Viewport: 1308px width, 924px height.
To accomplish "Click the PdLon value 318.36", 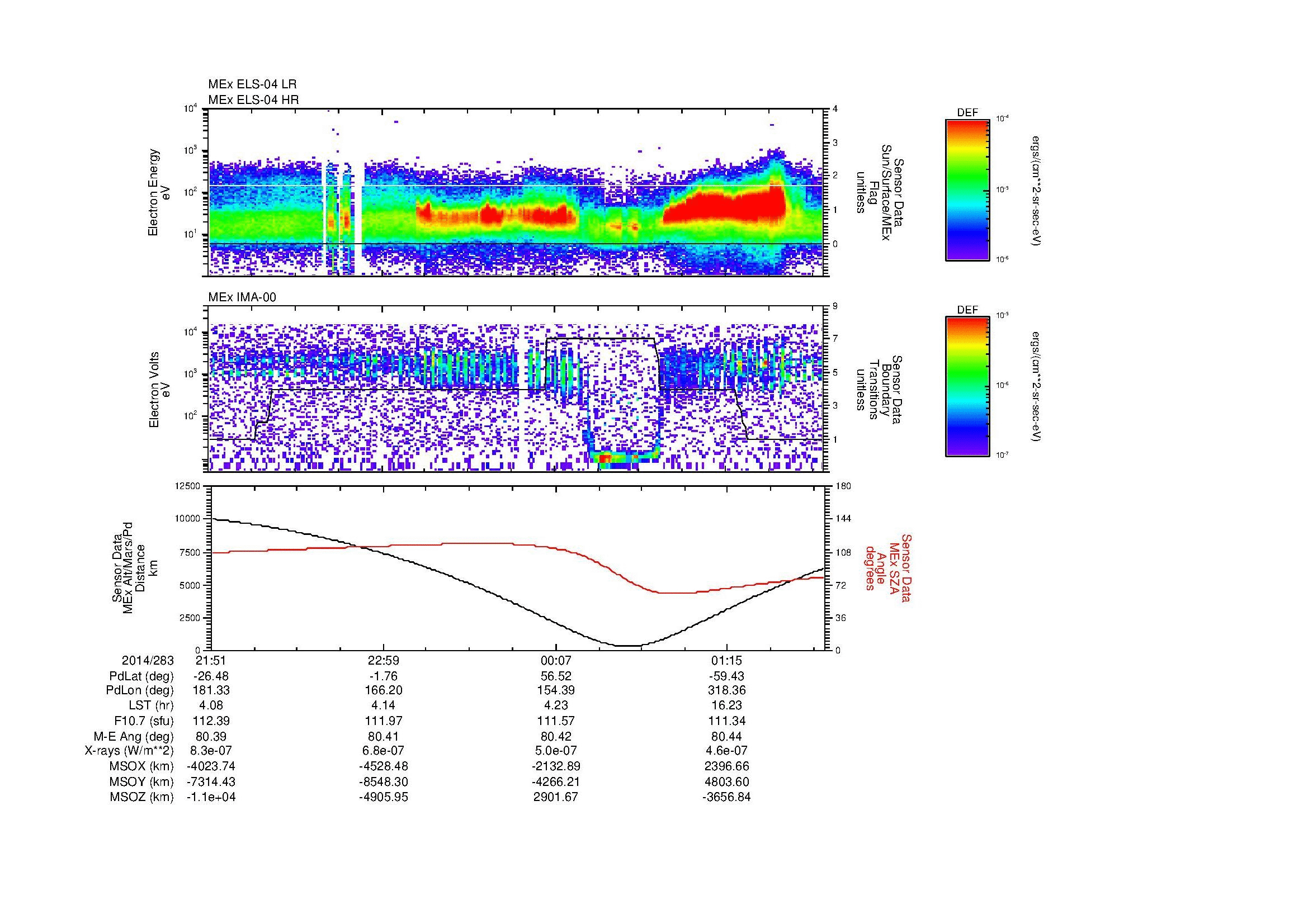I will pos(727,691).
